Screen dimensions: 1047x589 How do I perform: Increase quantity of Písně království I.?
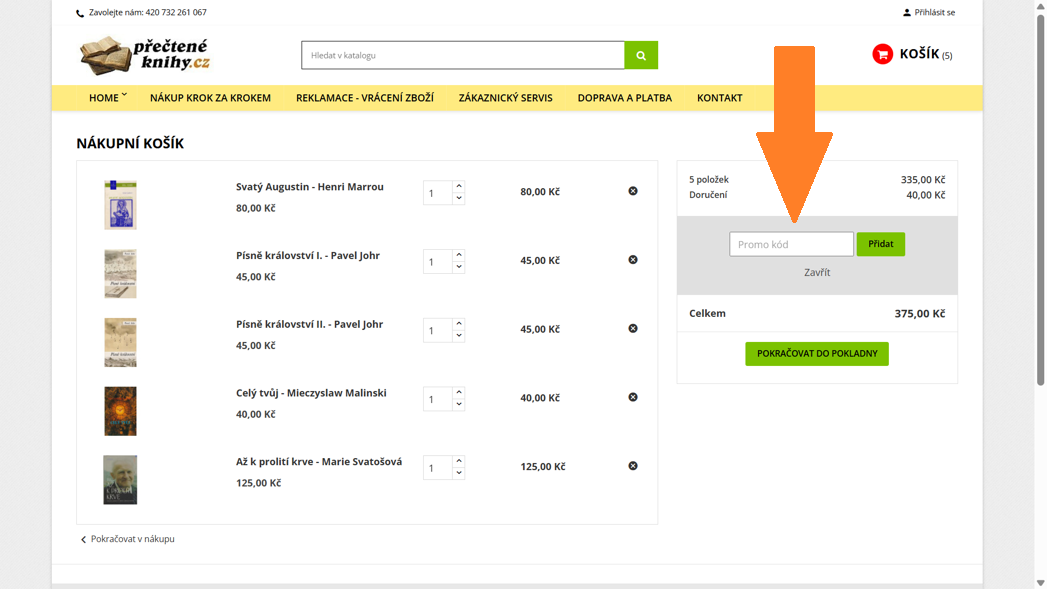point(459,255)
